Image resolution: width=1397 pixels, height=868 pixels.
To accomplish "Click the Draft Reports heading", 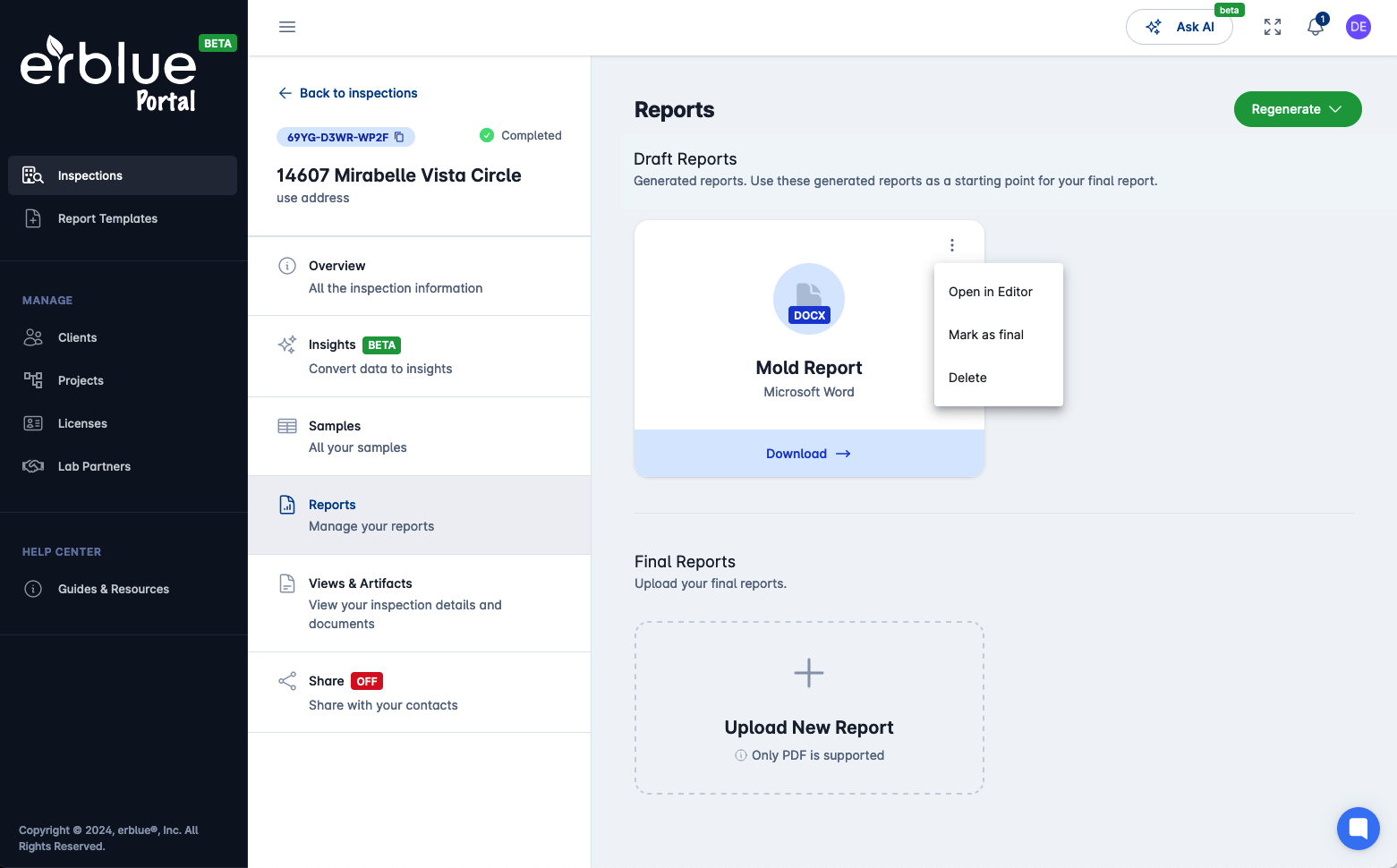I will [686, 158].
